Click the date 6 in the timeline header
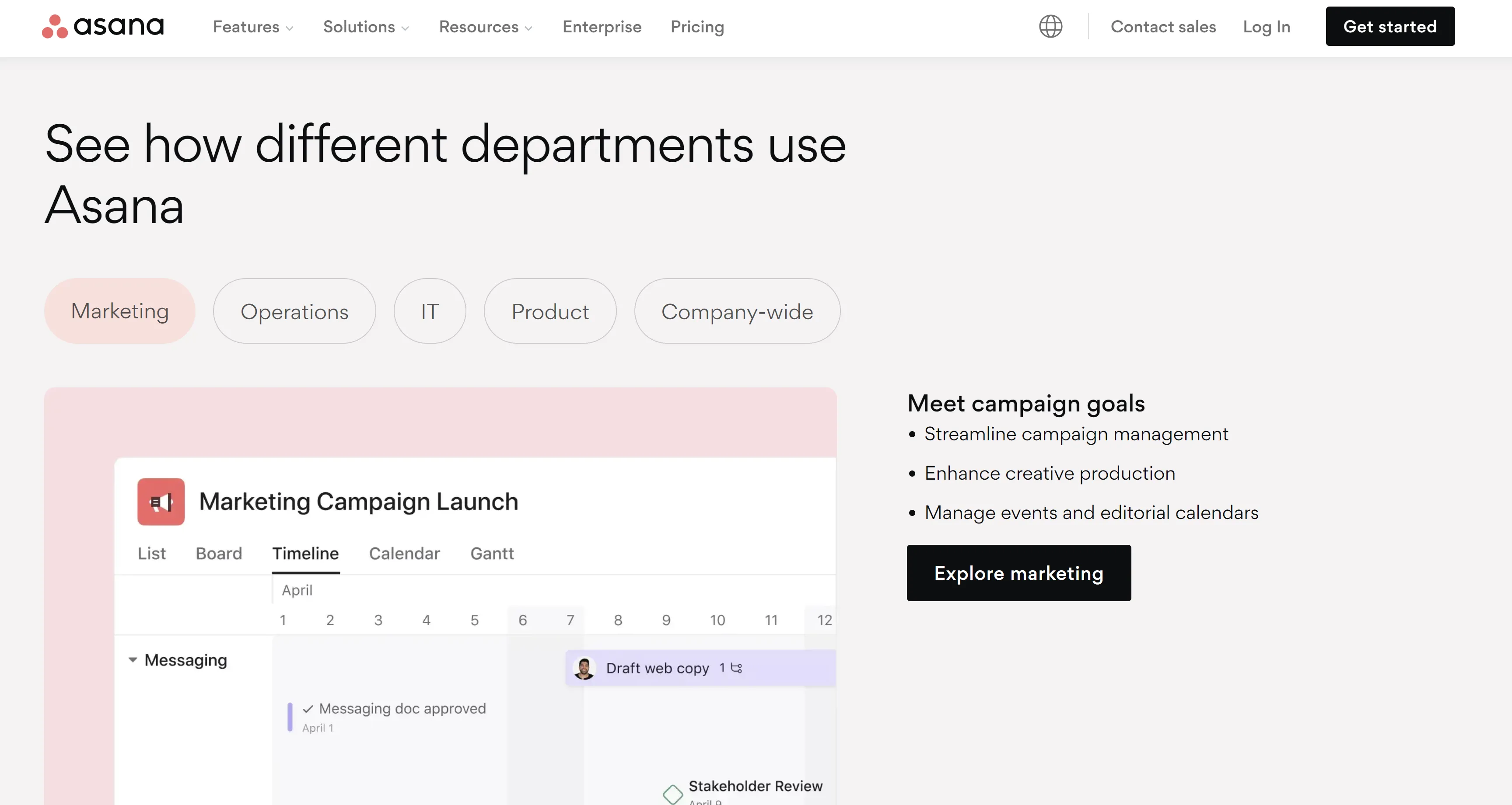The image size is (1512, 805). 522,620
